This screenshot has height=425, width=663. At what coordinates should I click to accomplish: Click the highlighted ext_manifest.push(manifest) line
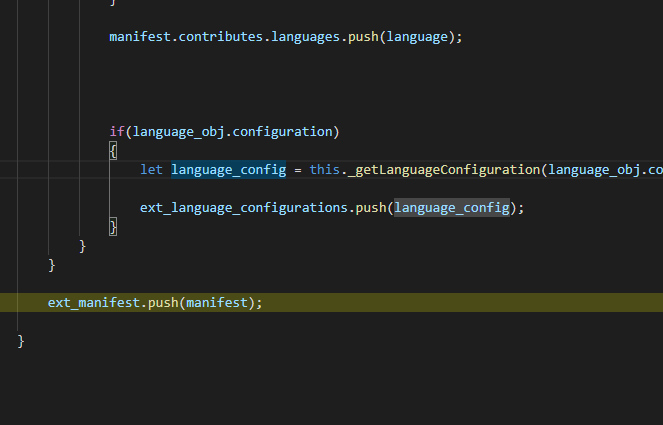(332, 303)
